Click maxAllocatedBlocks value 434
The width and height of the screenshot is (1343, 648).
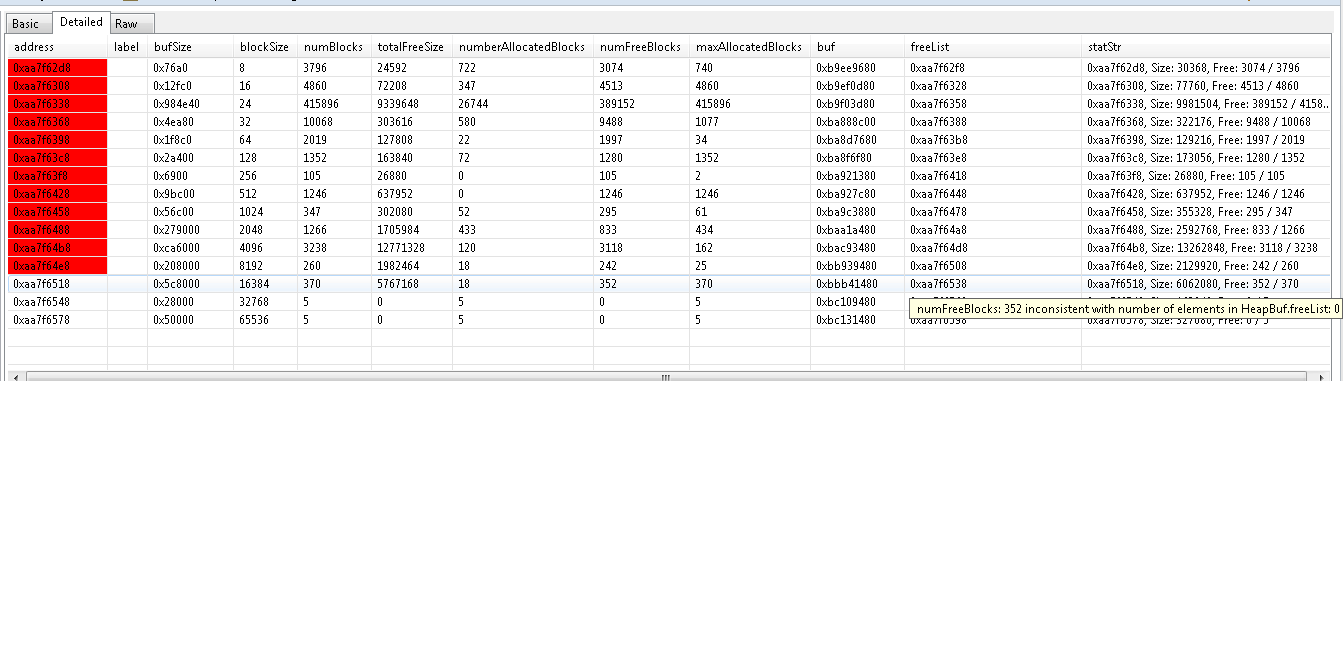704,230
